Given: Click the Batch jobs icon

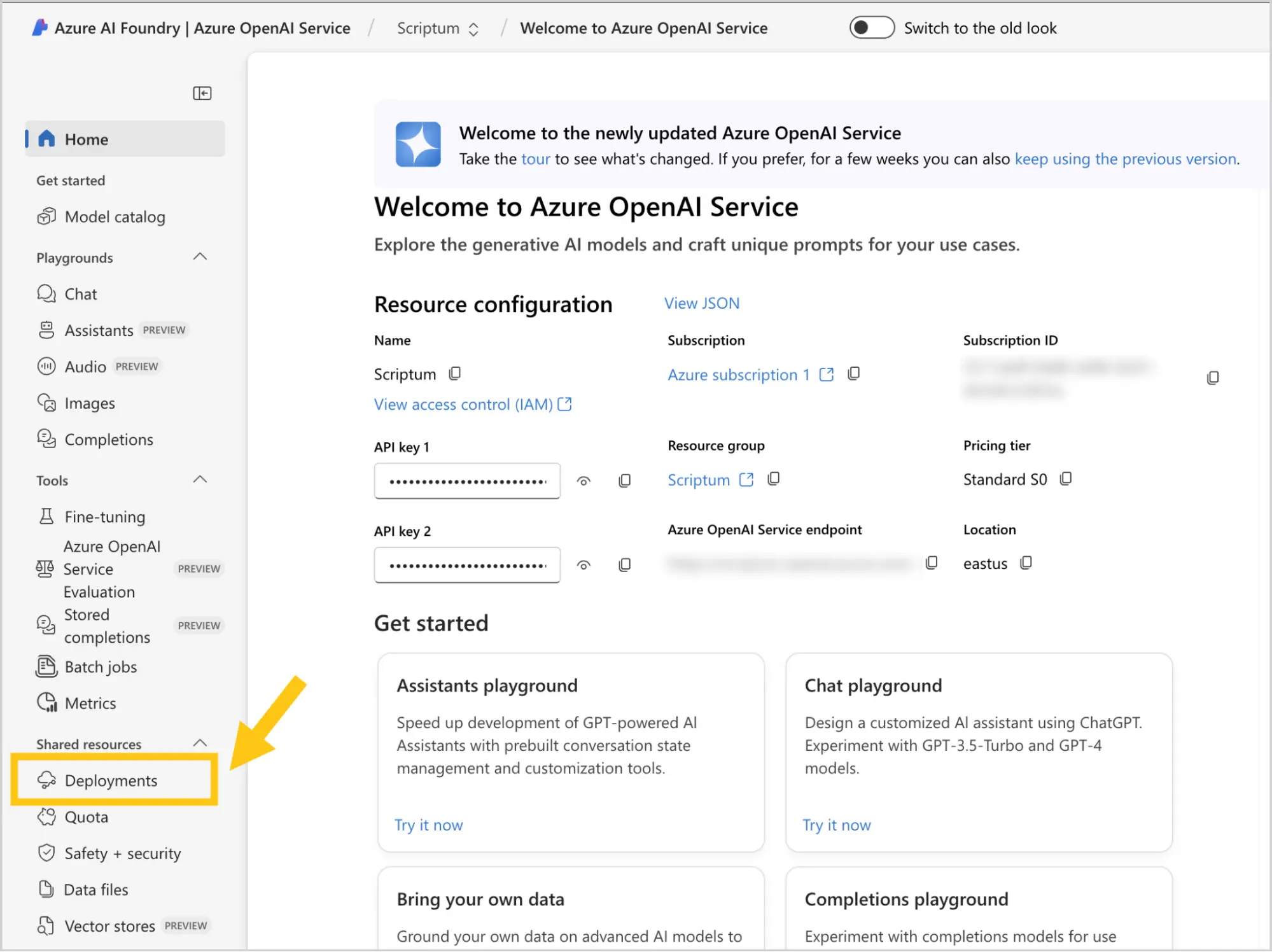Looking at the screenshot, I should [x=46, y=666].
